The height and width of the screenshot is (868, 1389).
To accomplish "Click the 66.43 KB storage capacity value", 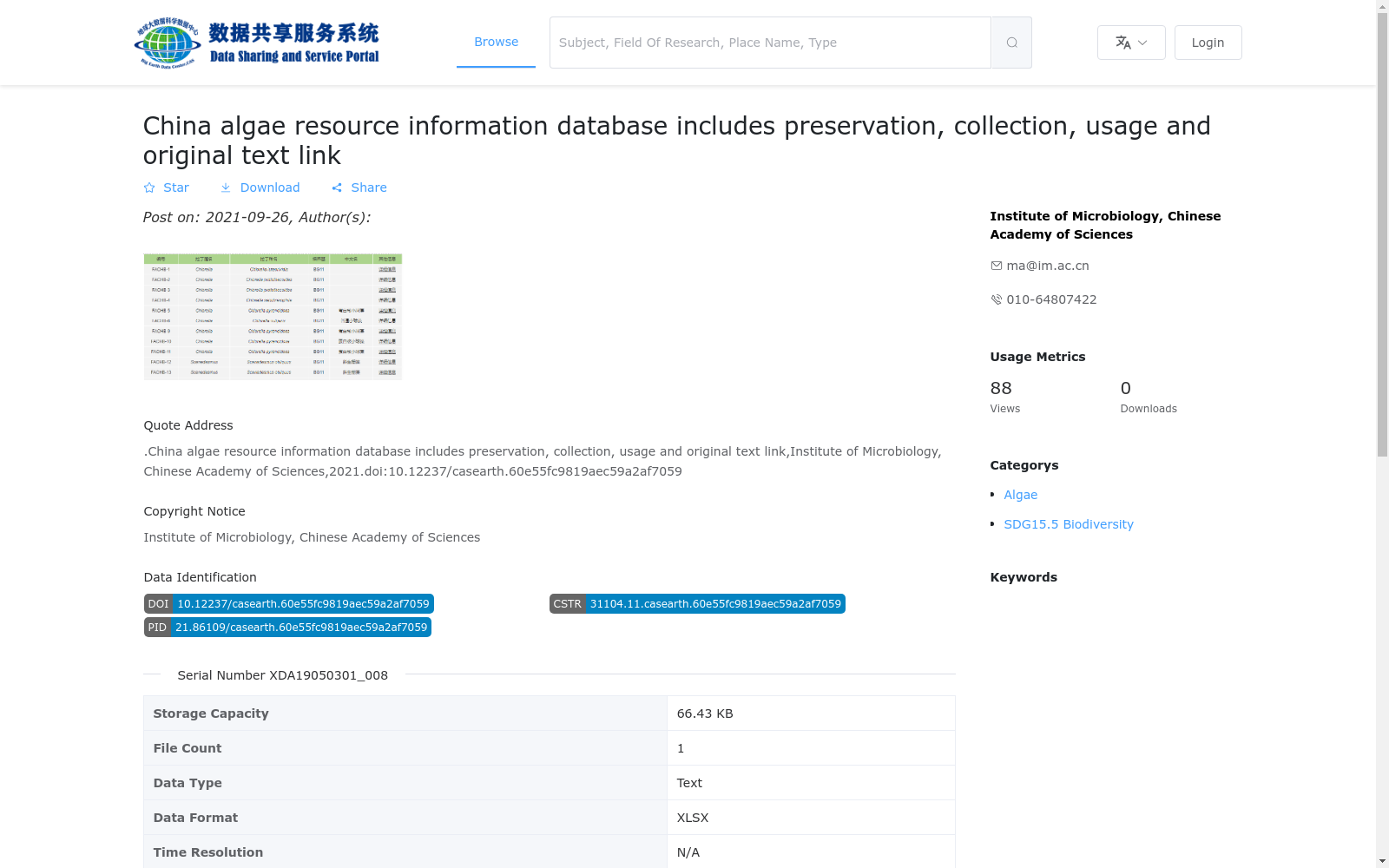I will pos(705,713).
